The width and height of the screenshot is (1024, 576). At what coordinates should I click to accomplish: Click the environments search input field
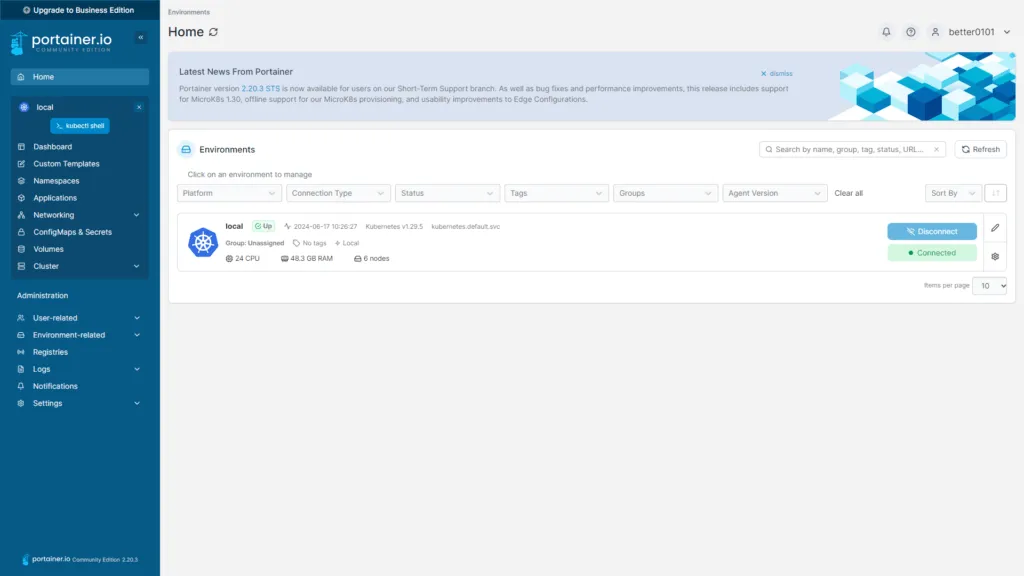[852, 149]
